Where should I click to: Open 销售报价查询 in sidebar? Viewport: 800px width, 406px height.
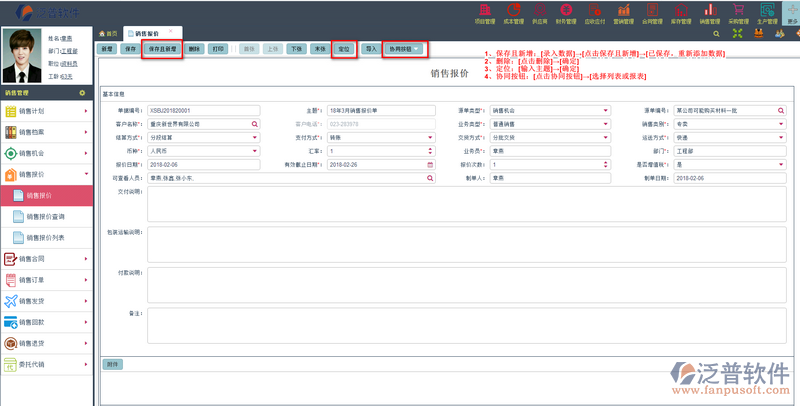[46, 217]
